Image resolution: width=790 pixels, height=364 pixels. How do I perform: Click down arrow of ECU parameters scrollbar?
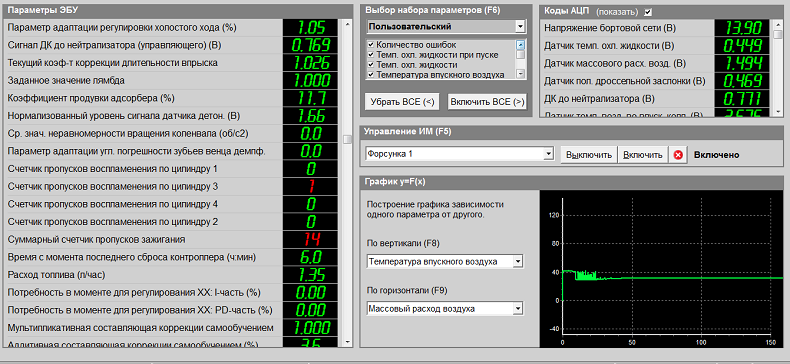tap(347, 342)
